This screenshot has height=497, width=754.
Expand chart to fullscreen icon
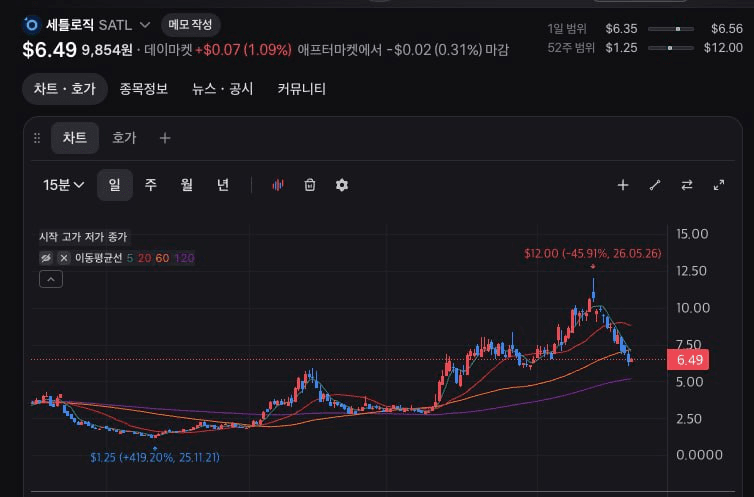719,185
